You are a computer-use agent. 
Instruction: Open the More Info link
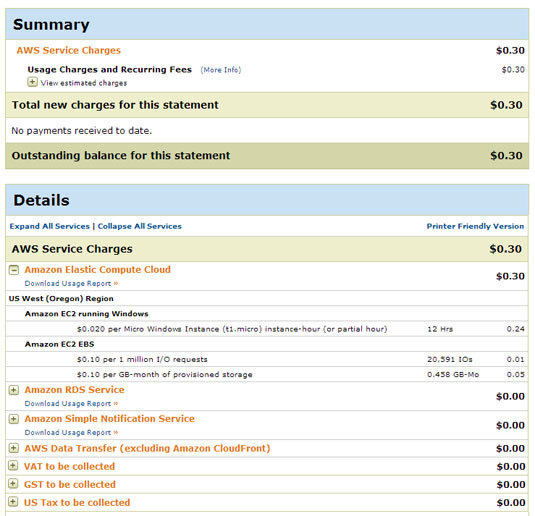(x=221, y=70)
